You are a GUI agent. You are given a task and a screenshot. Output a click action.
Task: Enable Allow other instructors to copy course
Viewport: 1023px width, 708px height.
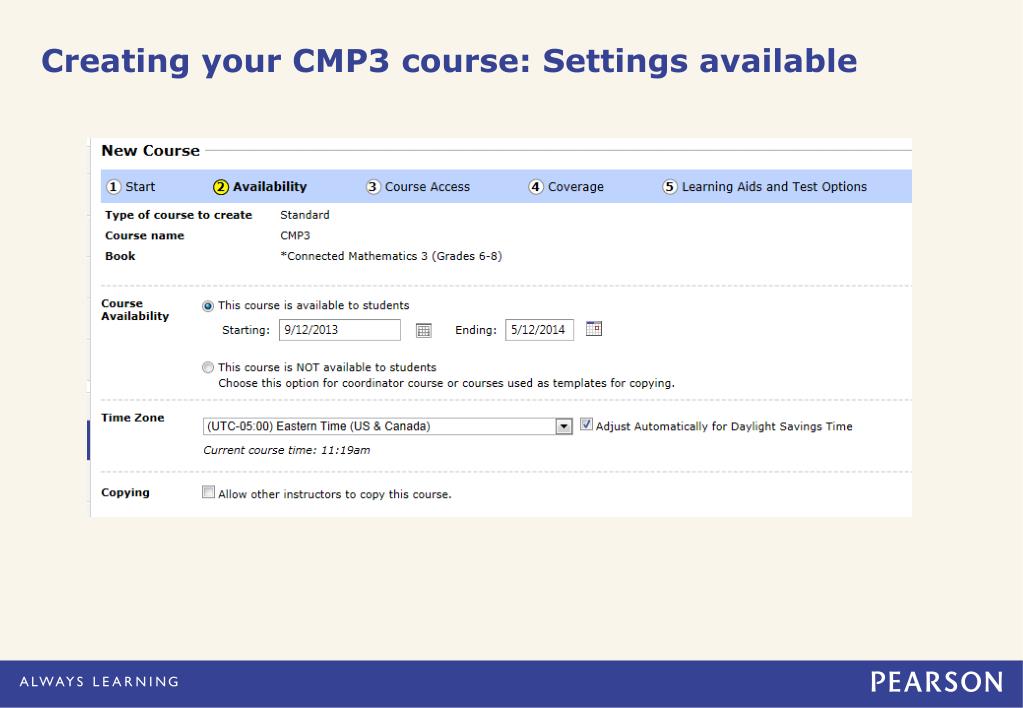(x=208, y=492)
